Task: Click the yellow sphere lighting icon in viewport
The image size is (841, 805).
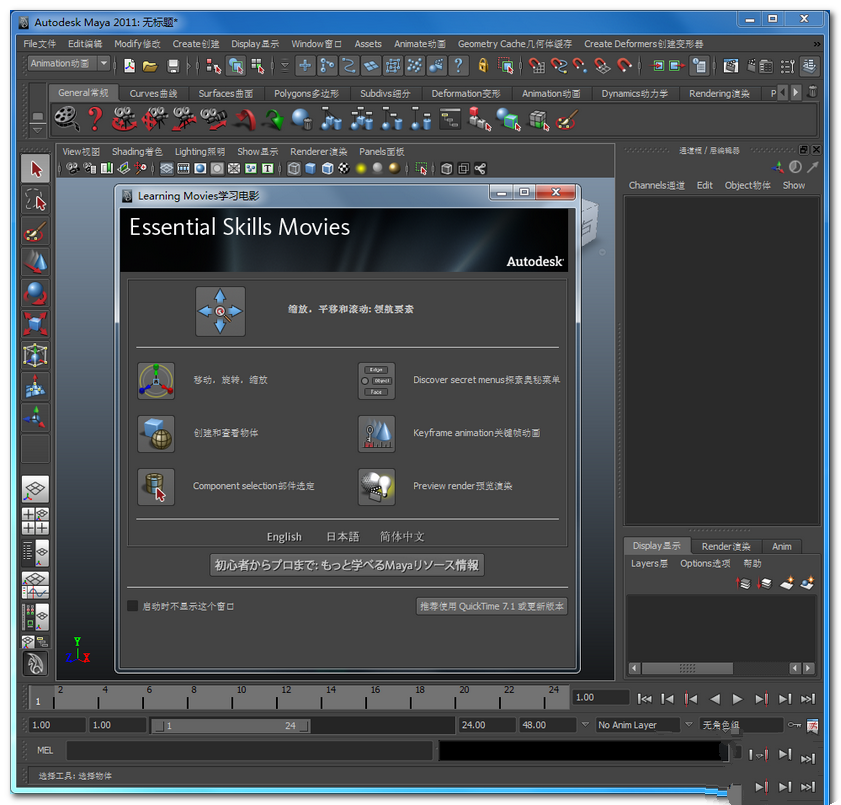Action: coord(361,168)
